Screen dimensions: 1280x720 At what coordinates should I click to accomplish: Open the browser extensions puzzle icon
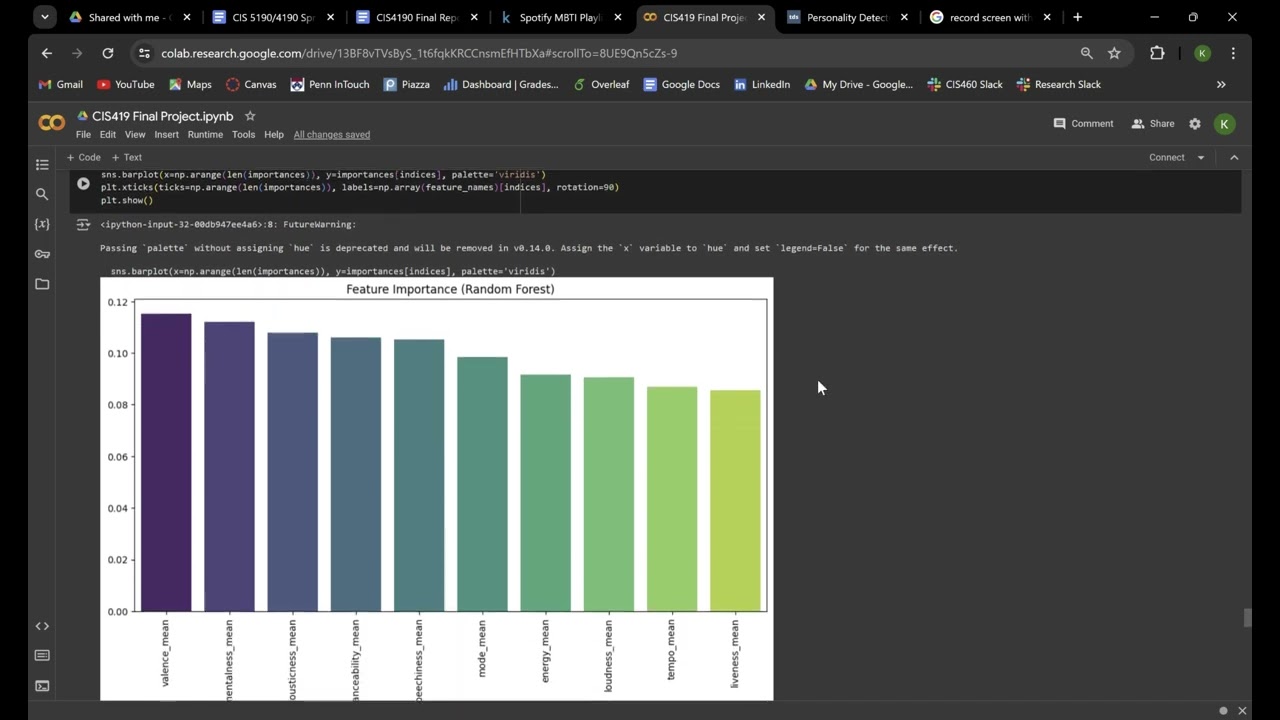click(x=1157, y=53)
